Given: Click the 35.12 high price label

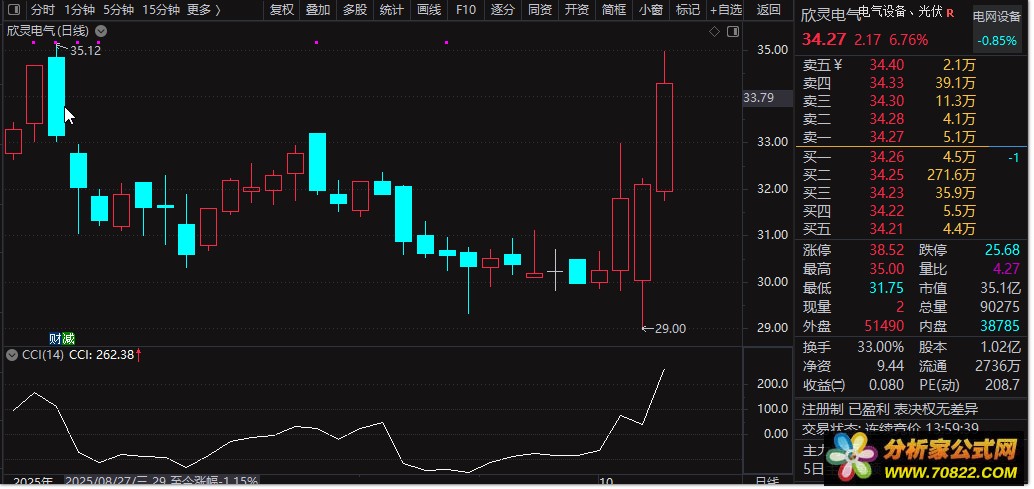Looking at the screenshot, I should 85,50.
